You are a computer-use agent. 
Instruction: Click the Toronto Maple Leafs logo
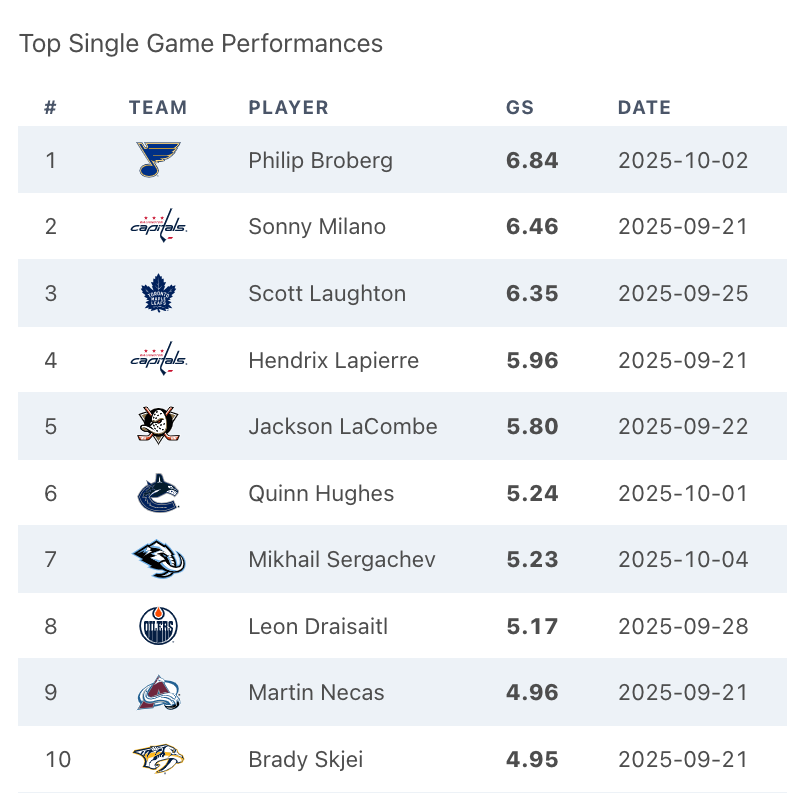click(158, 293)
